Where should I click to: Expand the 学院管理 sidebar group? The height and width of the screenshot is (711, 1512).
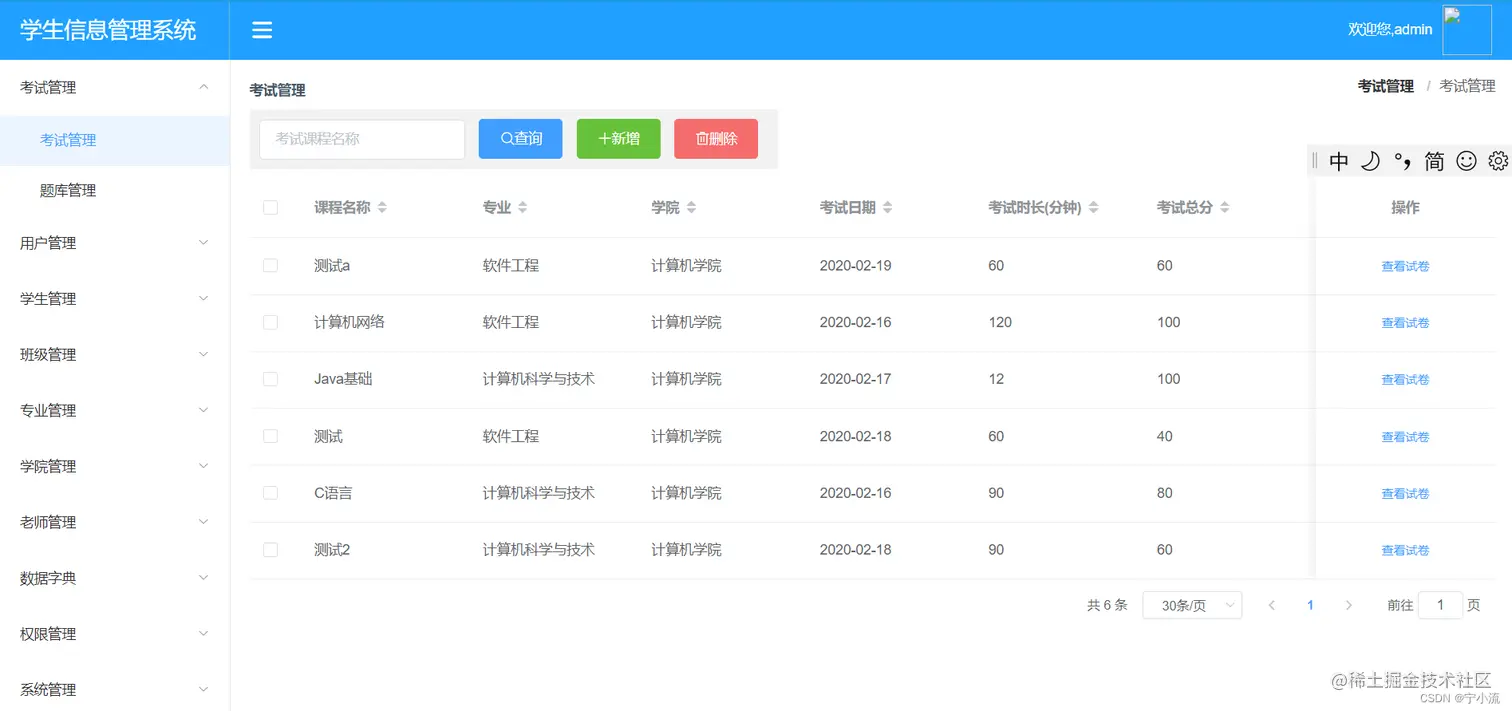[x=115, y=467]
